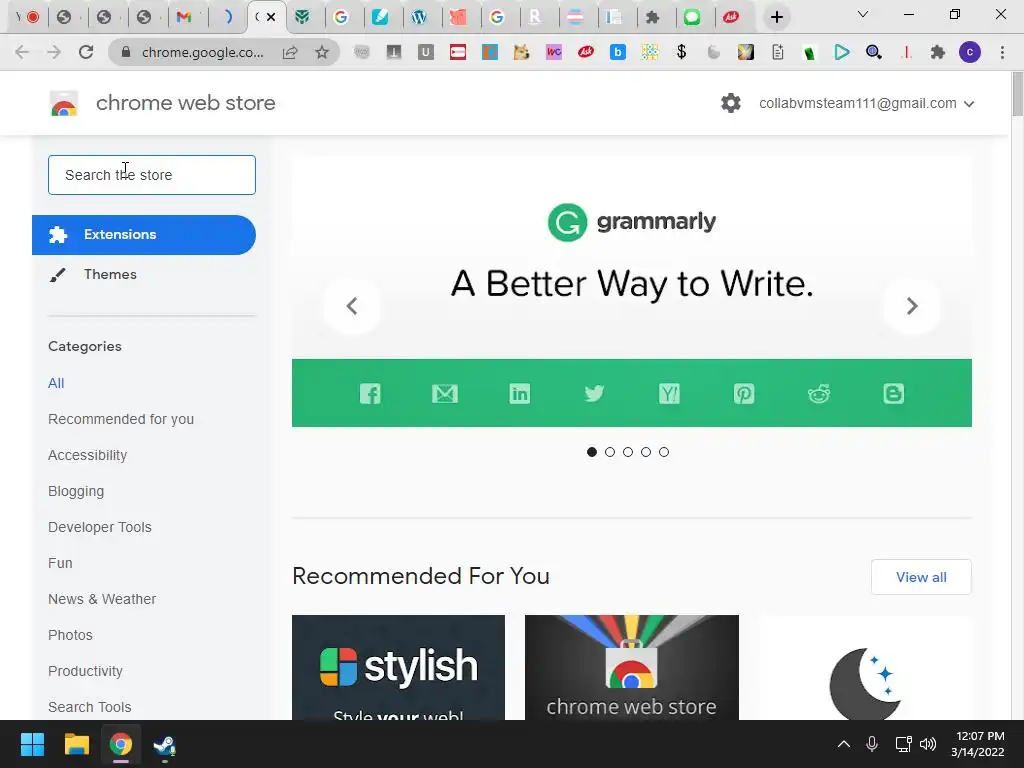Image resolution: width=1024 pixels, height=768 pixels.
Task: Click the dollar sign extension icon
Action: (681, 52)
